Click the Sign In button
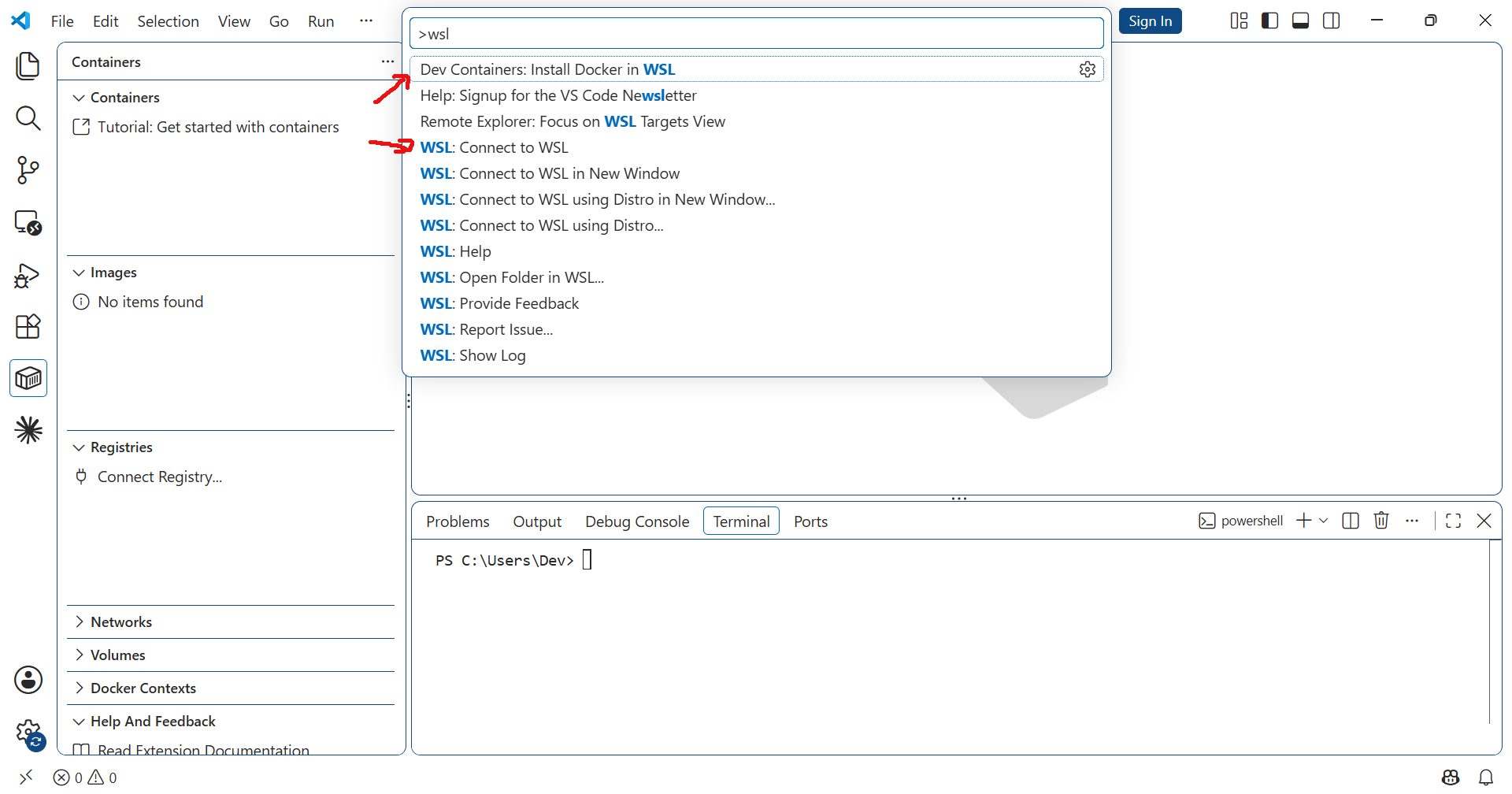This screenshot has width=1512, height=794. click(1150, 21)
